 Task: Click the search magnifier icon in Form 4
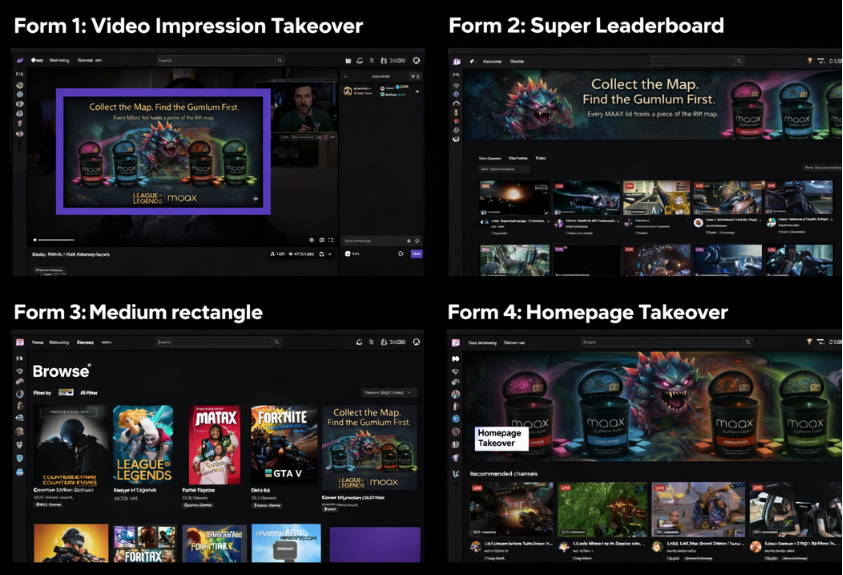click(x=747, y=342)
